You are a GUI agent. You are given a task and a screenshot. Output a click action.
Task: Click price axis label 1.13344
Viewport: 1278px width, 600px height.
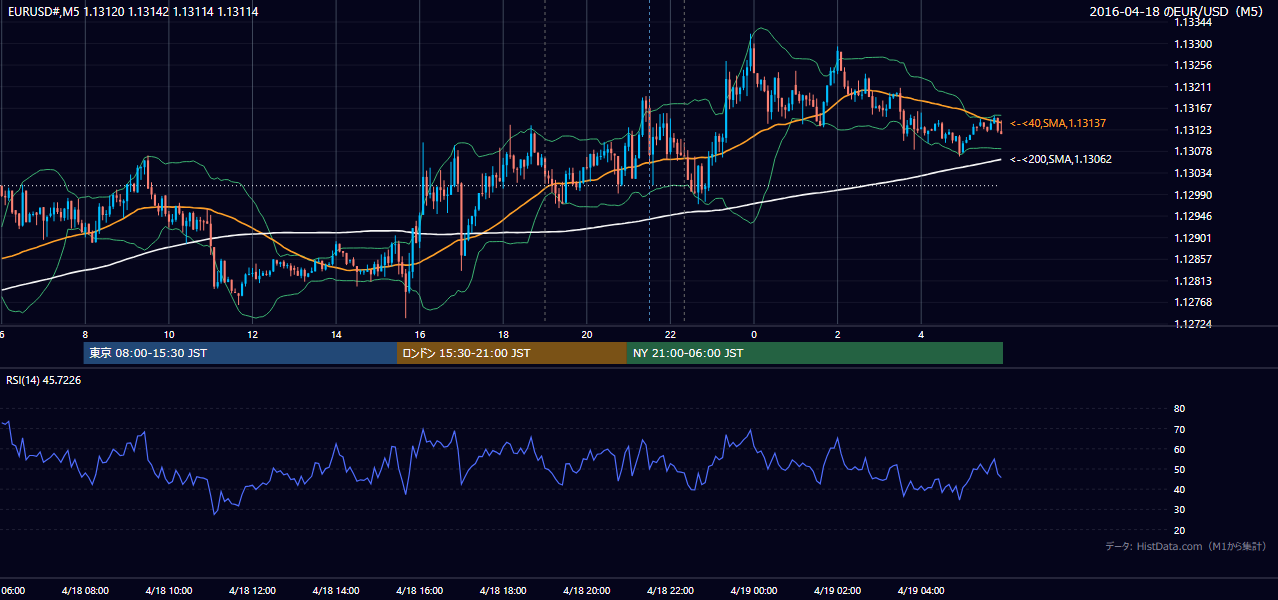1193,22
